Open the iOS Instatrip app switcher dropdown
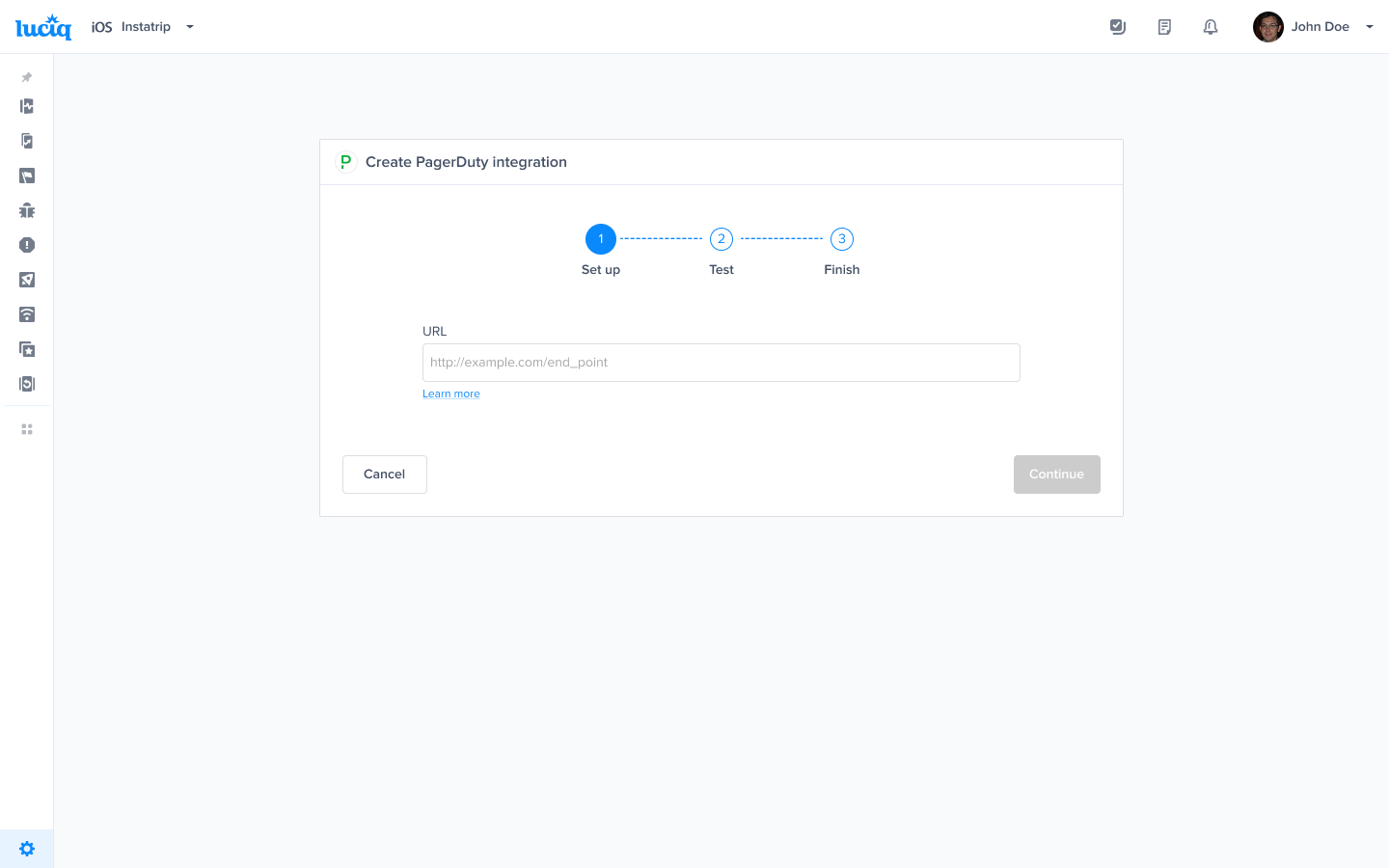This screenshot has height=868, width=1389. pos(143,27)
